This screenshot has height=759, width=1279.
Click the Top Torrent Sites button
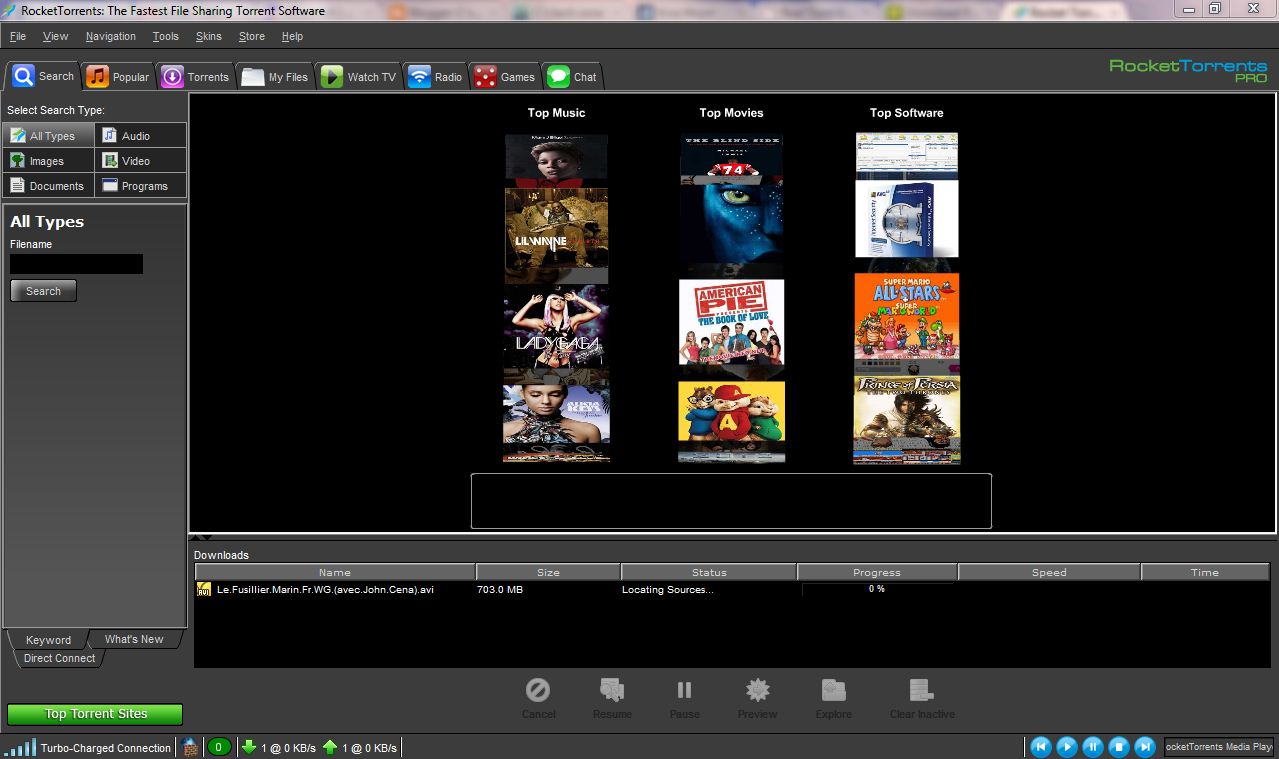point(95,714)
